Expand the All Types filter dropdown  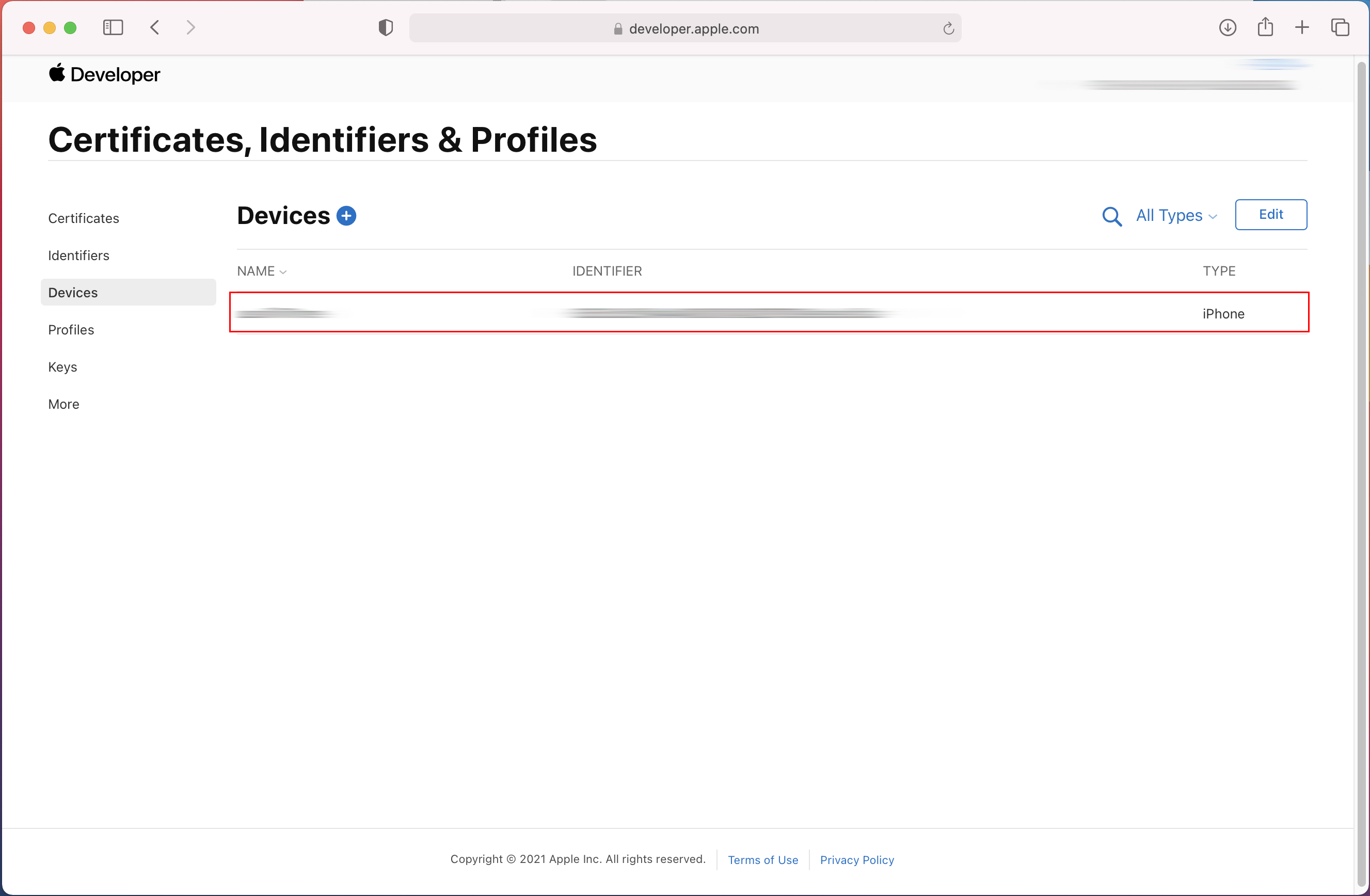point(1176,216)
